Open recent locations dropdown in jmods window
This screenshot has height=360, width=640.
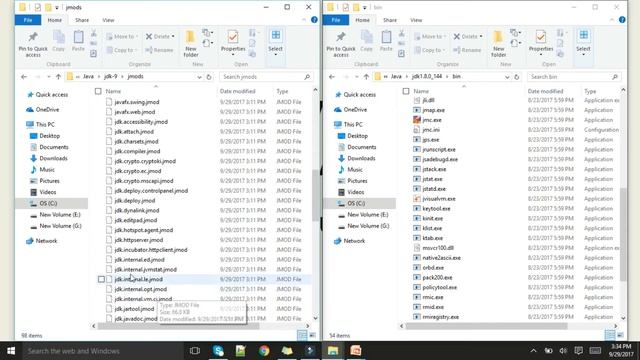pyautogui.click(x=49, y=77)
